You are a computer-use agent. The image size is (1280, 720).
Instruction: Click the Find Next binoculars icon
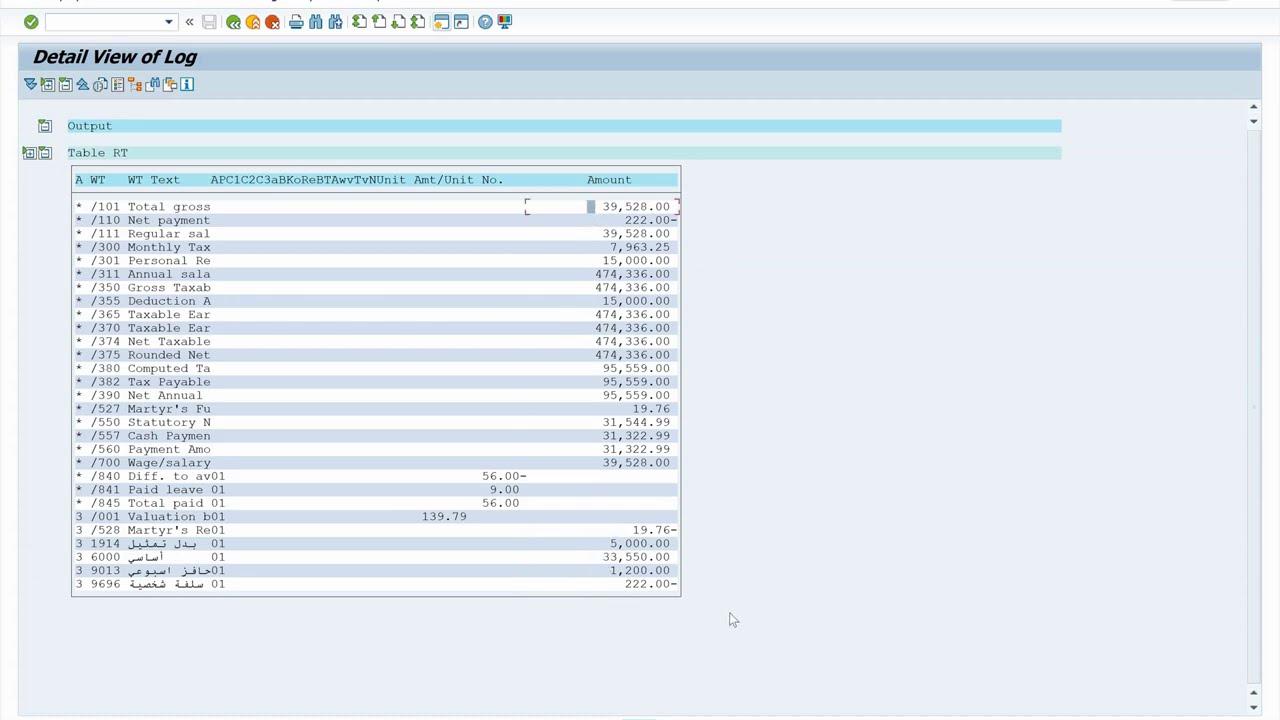[335, 22]
